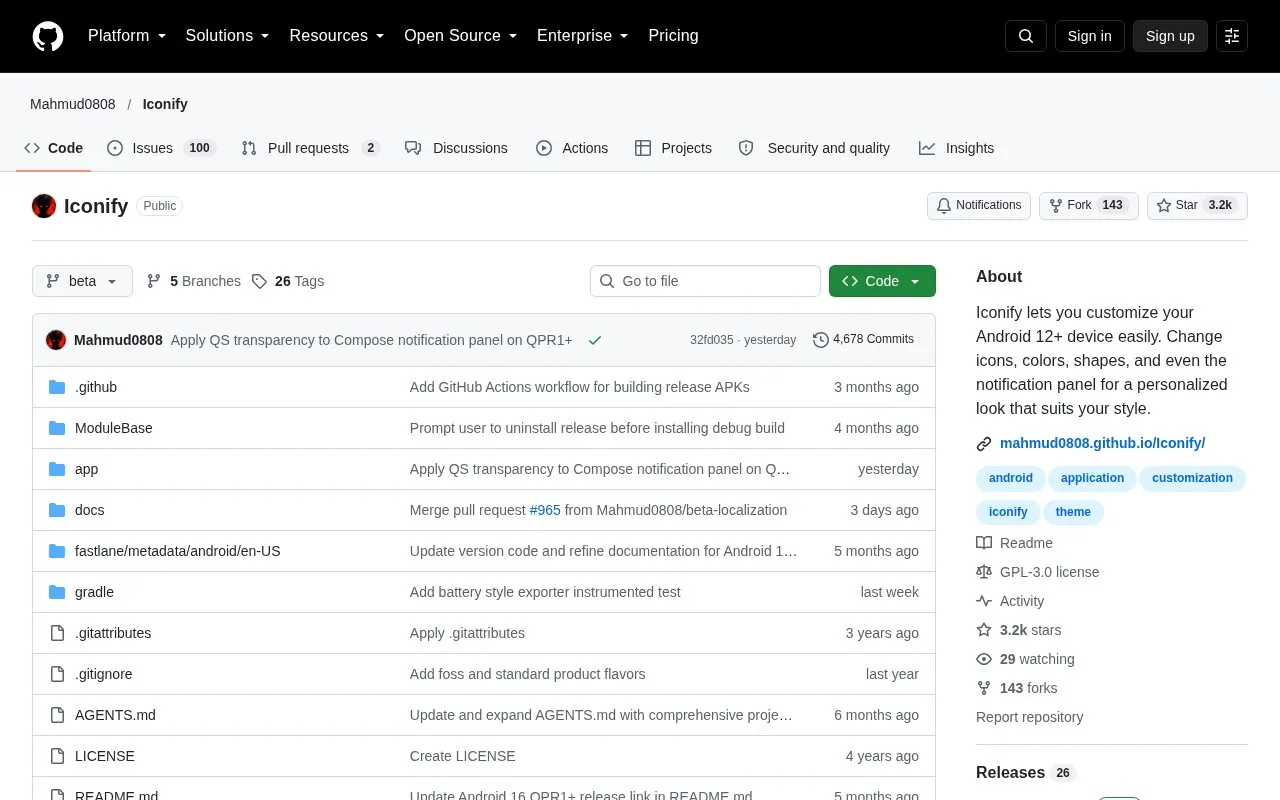Screen dimensions: 1280x800
Task: Open commit hash 32fd035
Action: (x=711, y=340)
